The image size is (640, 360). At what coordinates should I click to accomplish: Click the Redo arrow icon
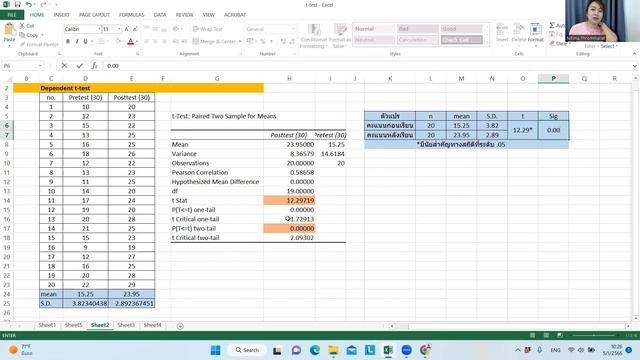(43, 4)
